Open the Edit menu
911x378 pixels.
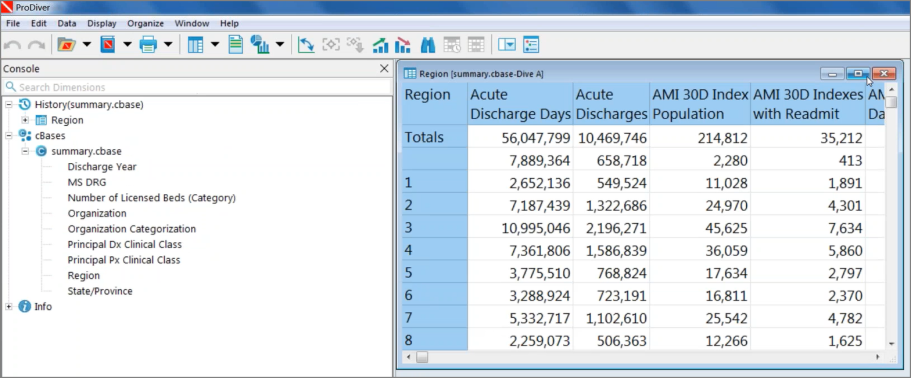(x=38, y=24)
